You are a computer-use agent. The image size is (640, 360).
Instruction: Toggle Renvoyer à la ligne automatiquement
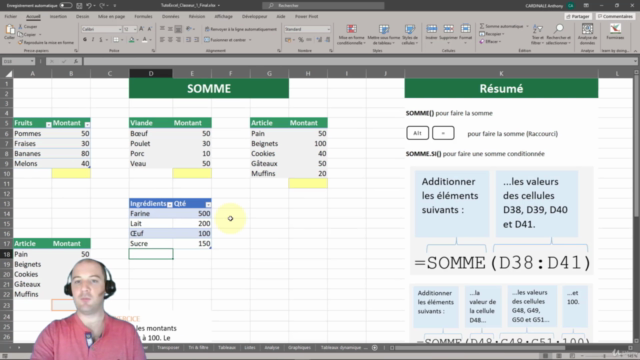coord(241,29)
